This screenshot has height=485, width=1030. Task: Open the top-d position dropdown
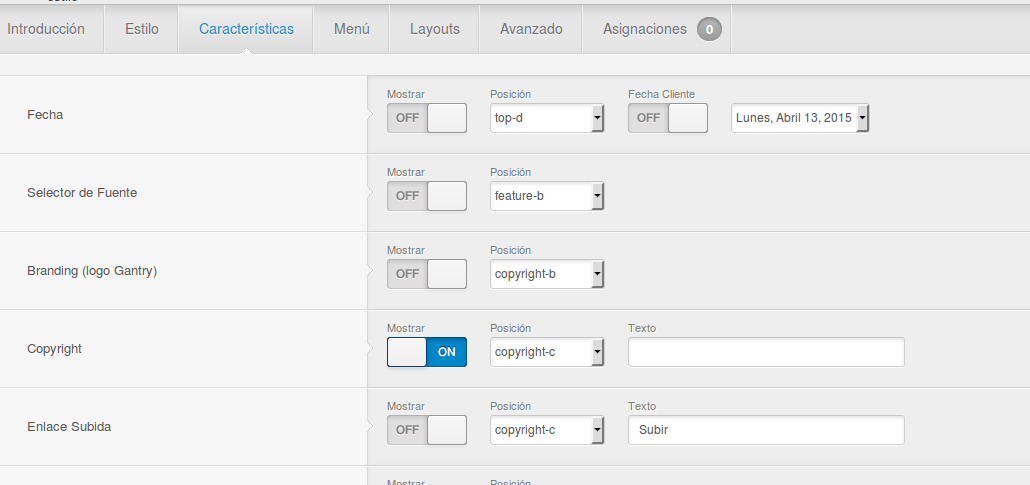coord(547,118)
